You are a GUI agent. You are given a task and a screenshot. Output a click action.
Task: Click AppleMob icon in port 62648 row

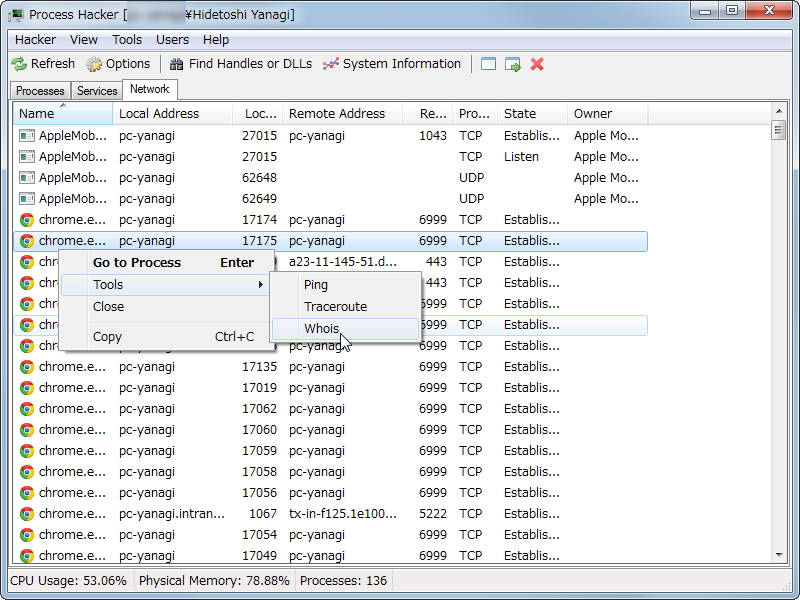pos(27,178)
